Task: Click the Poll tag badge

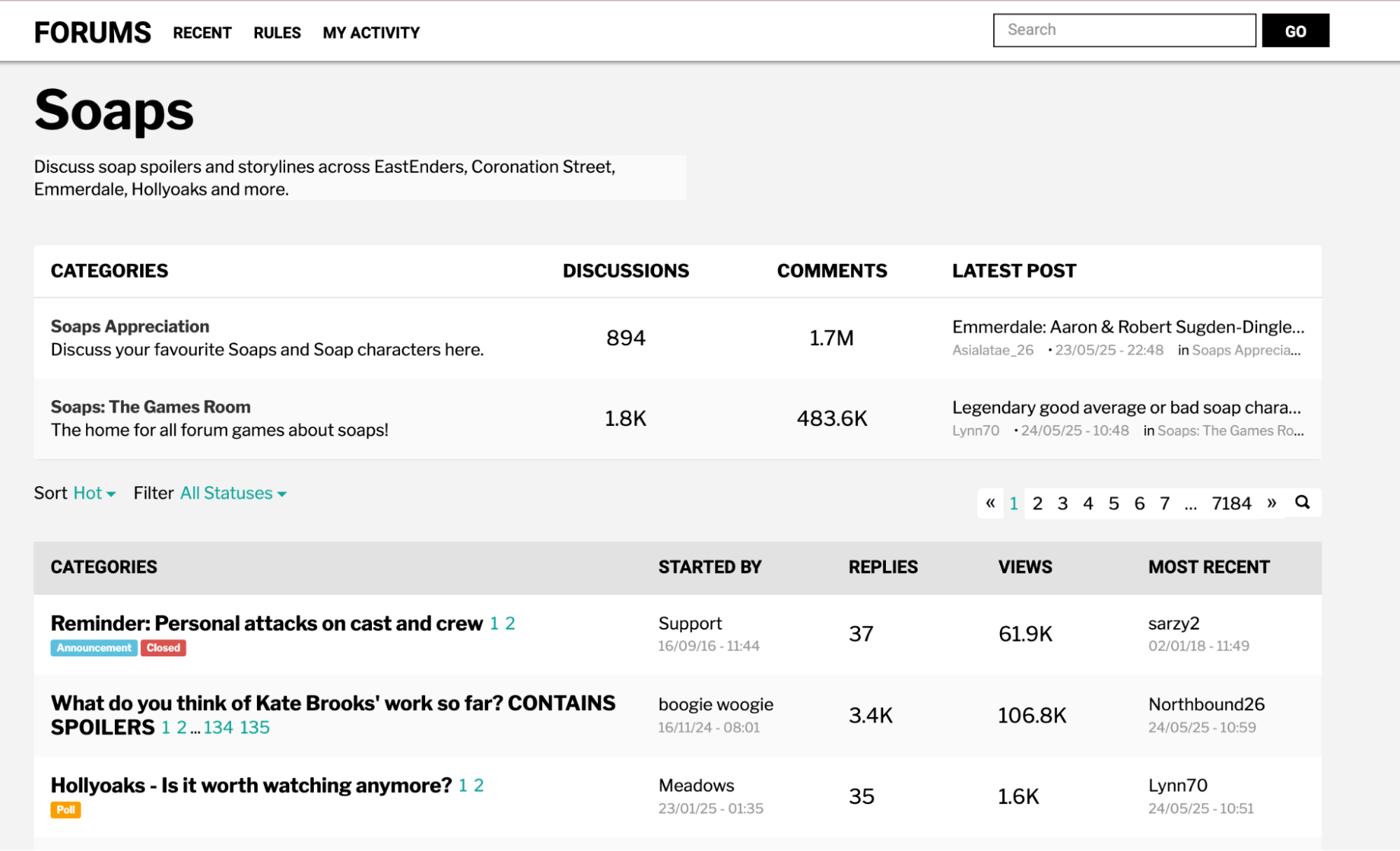Action: [x=66, y=810]
